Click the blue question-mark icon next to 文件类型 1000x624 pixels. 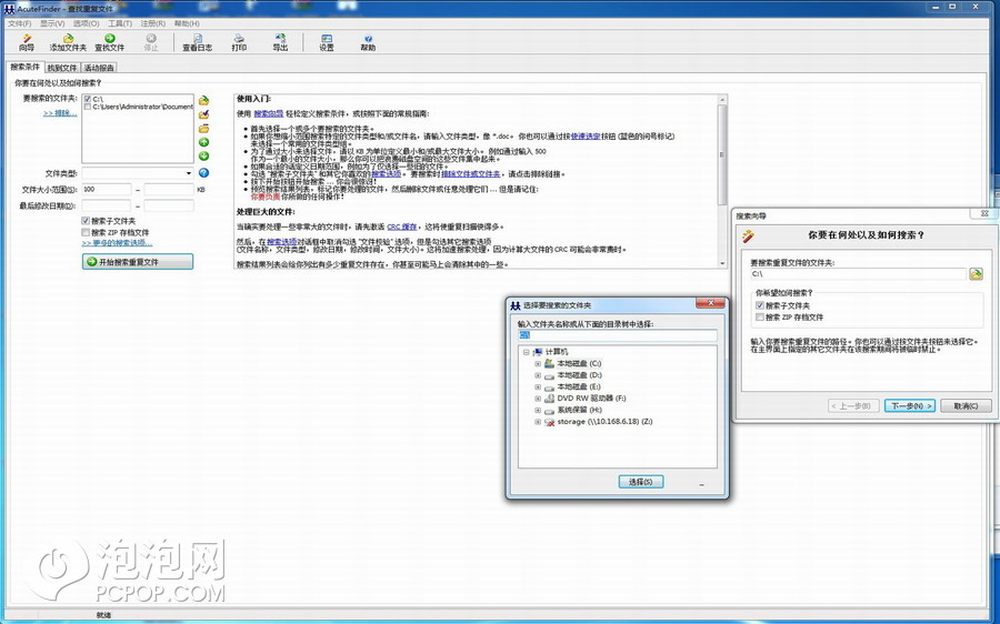(x=204, y=173)
